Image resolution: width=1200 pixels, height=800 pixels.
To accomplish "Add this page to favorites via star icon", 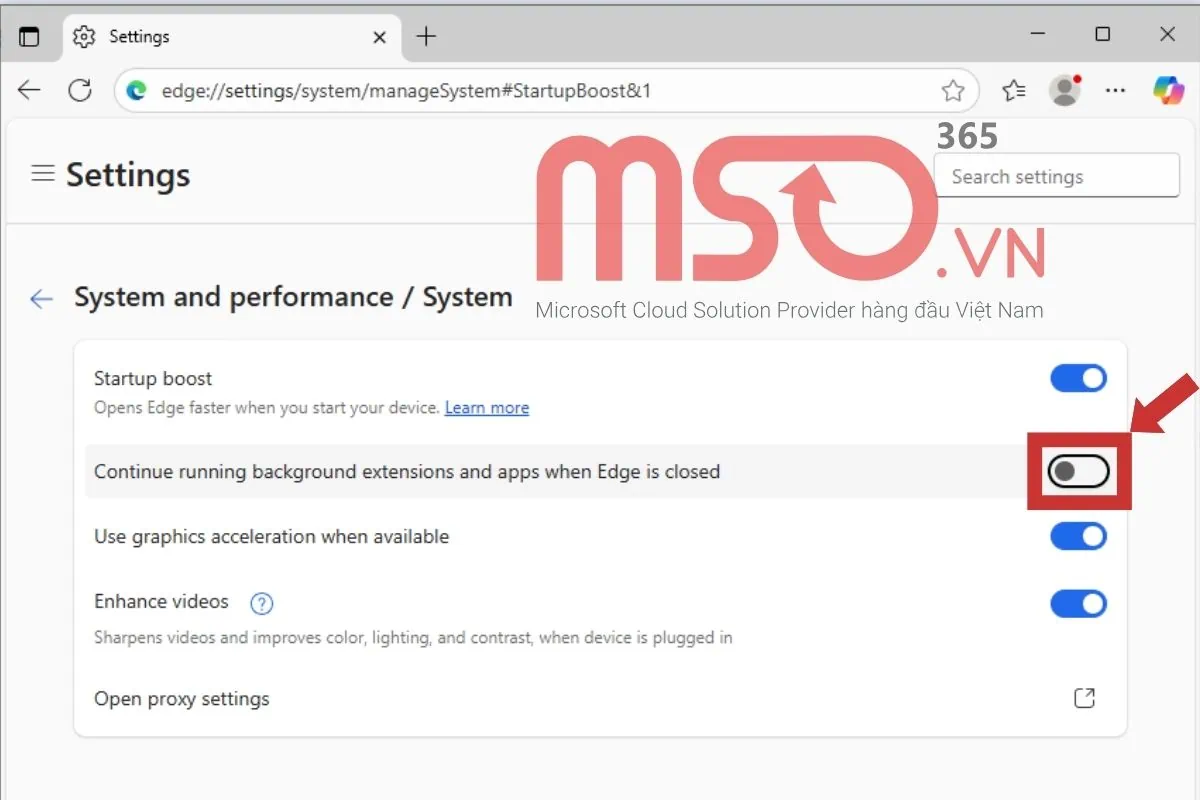I will 954,90.
